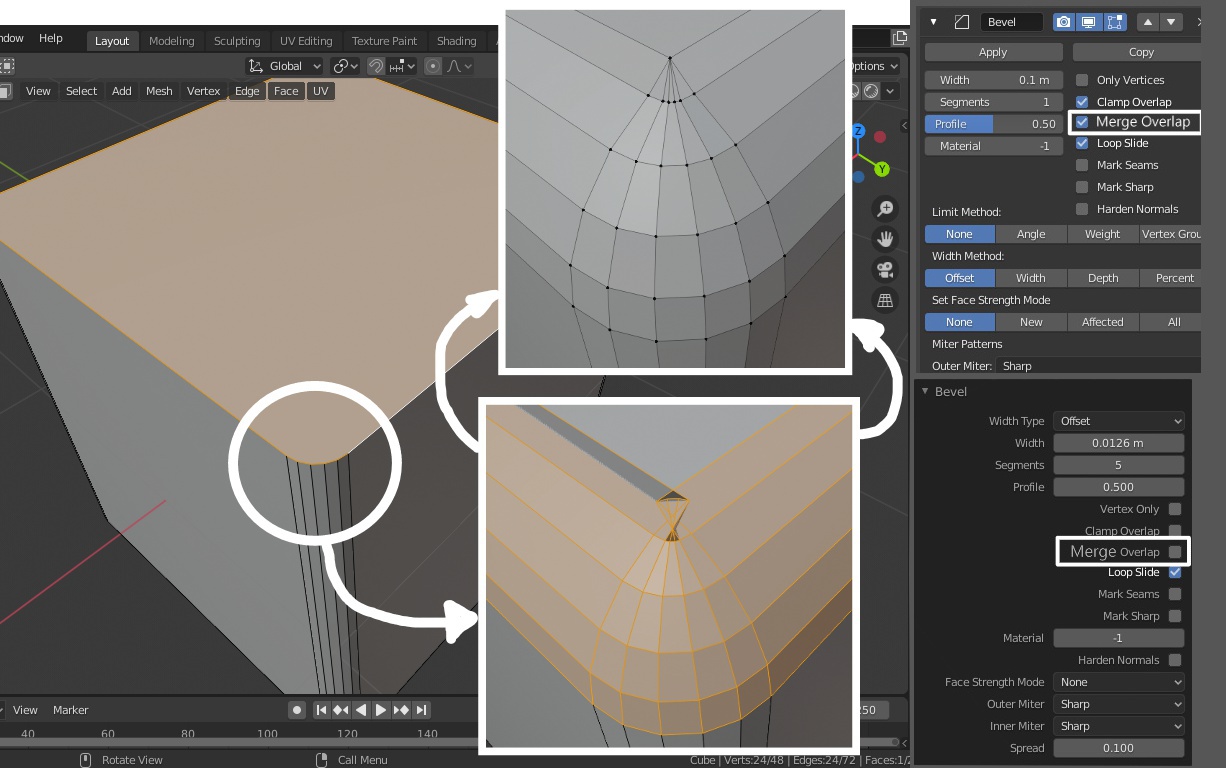
Task: Jump to timeline end
Action: coord(422,710)
